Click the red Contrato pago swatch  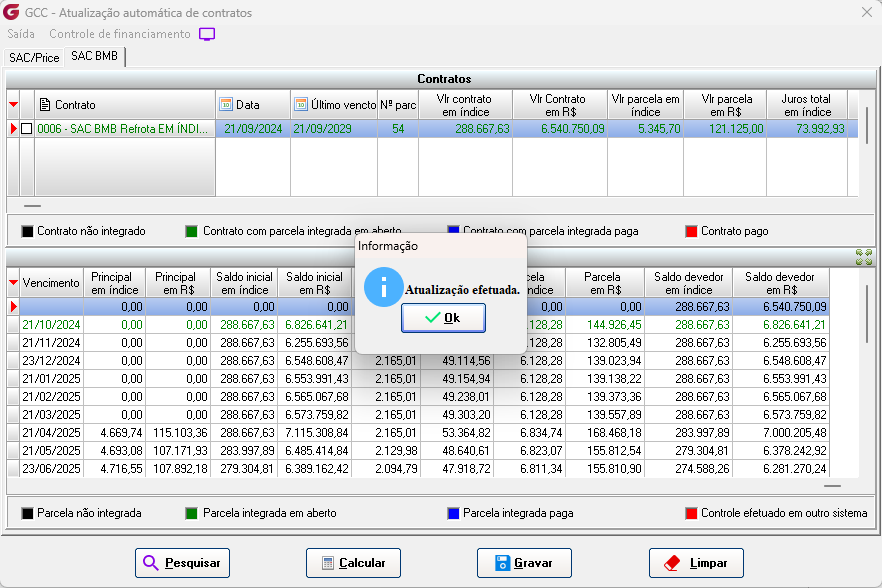(x=691, y=231)
